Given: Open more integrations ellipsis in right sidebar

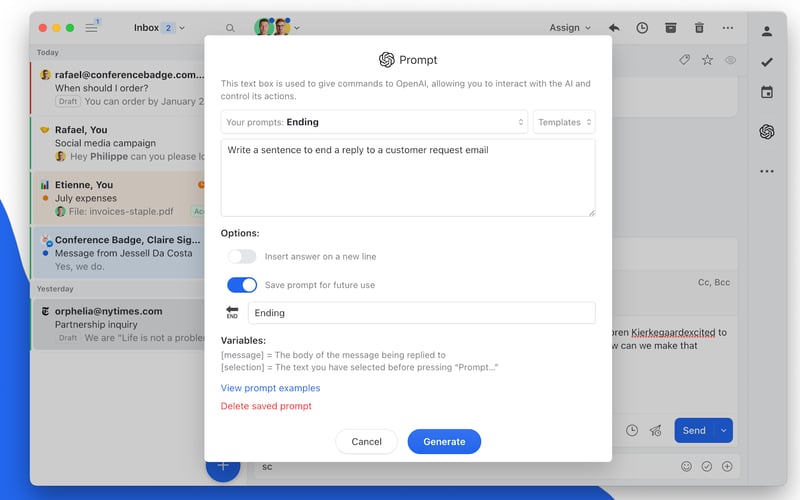Looking at the screenshot, I should pyautogui.click(x=767, y=171).
